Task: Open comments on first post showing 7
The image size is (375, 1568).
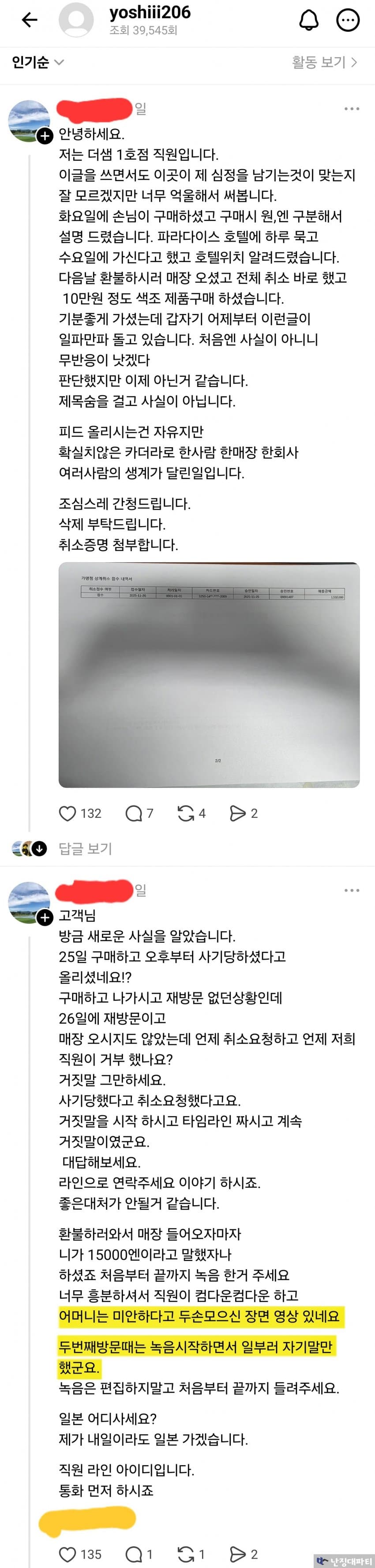Action: pos(134,813)
